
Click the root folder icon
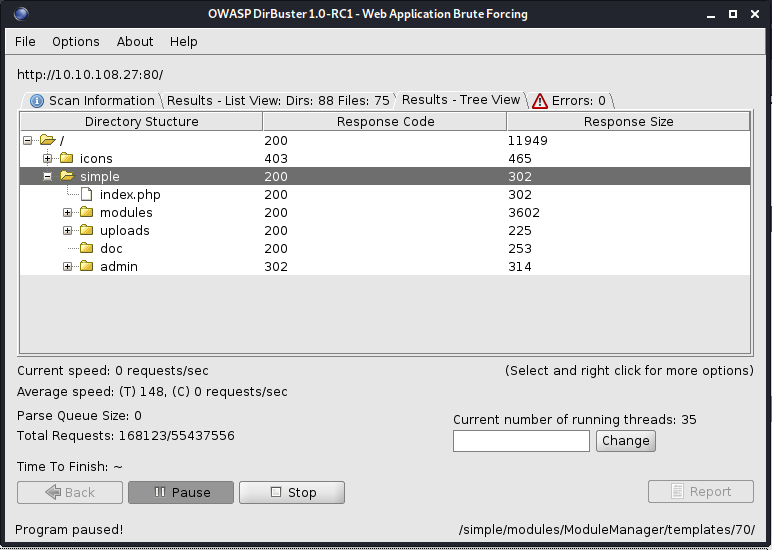point(47,141)
